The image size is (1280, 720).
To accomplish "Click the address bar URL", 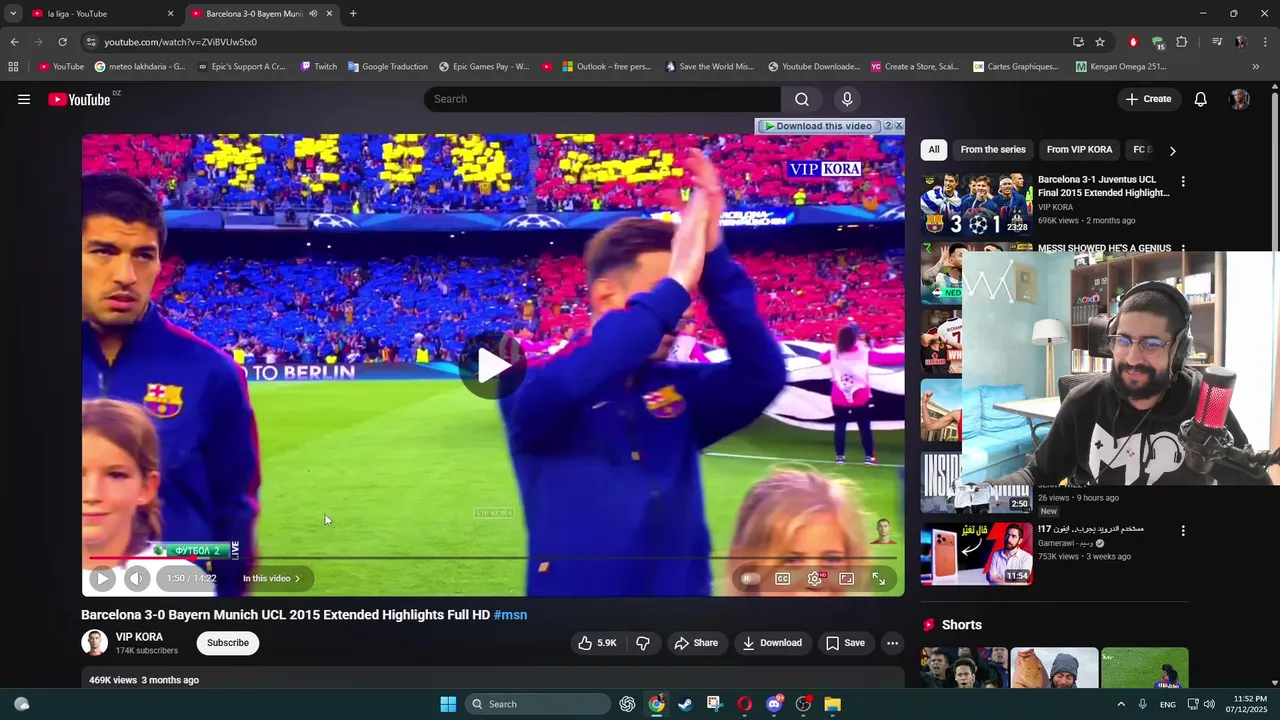I will (x=181, y=42).
